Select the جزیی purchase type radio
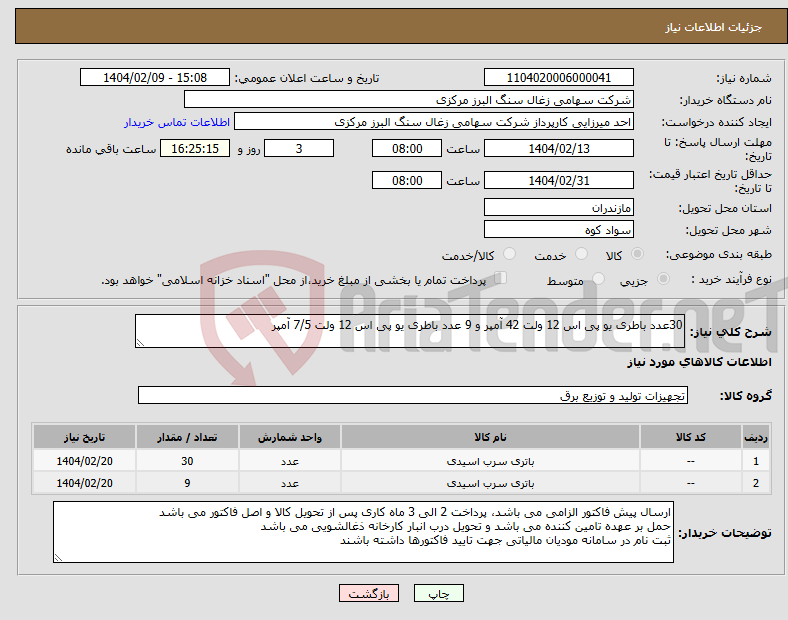 [663, 279]
